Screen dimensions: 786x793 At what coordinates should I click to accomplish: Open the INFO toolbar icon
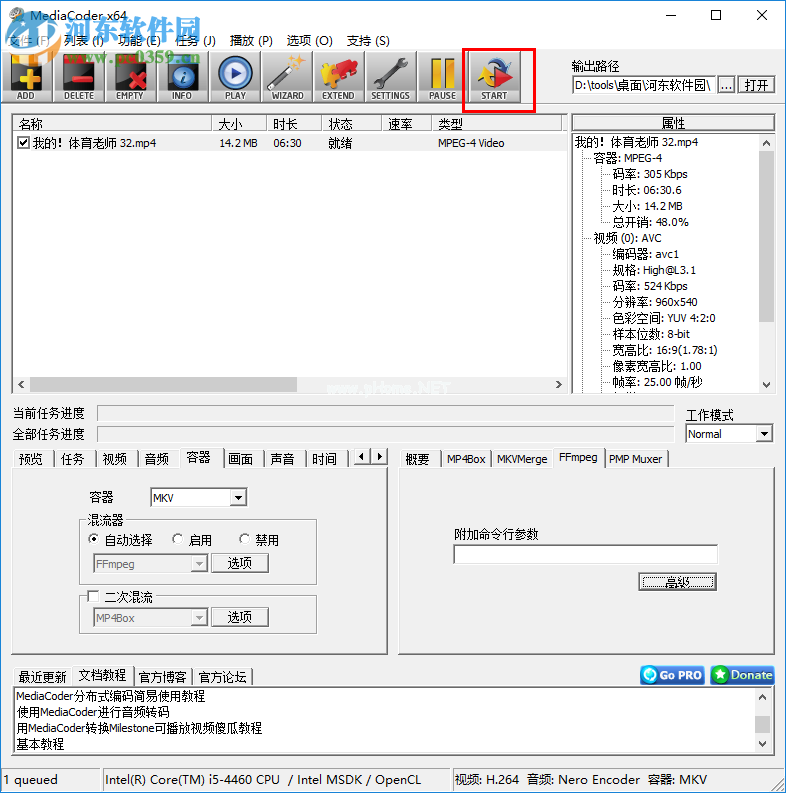click(182, 77)
